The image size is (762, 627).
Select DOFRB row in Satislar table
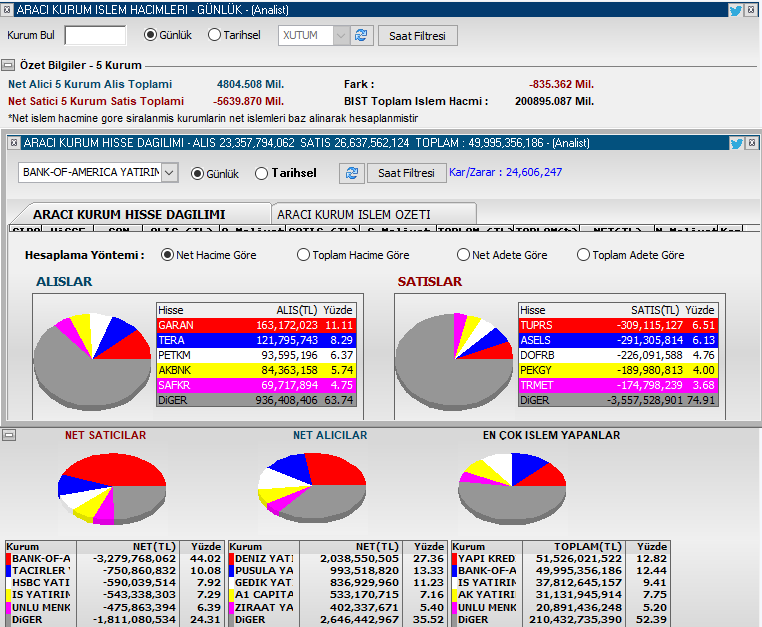(x=618, y=355)
